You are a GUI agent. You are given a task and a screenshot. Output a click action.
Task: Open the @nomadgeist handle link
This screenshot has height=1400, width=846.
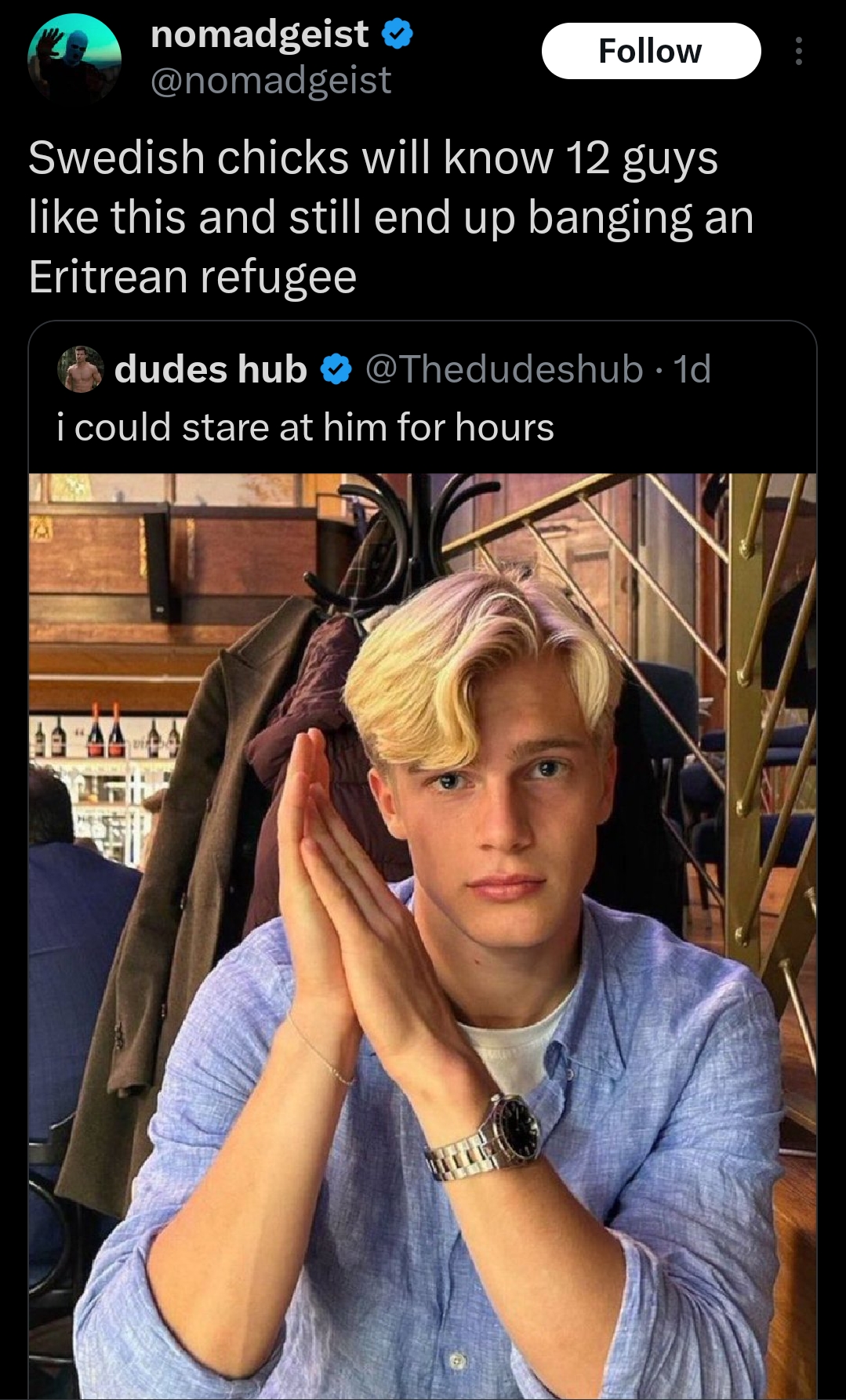click(271, 81)
